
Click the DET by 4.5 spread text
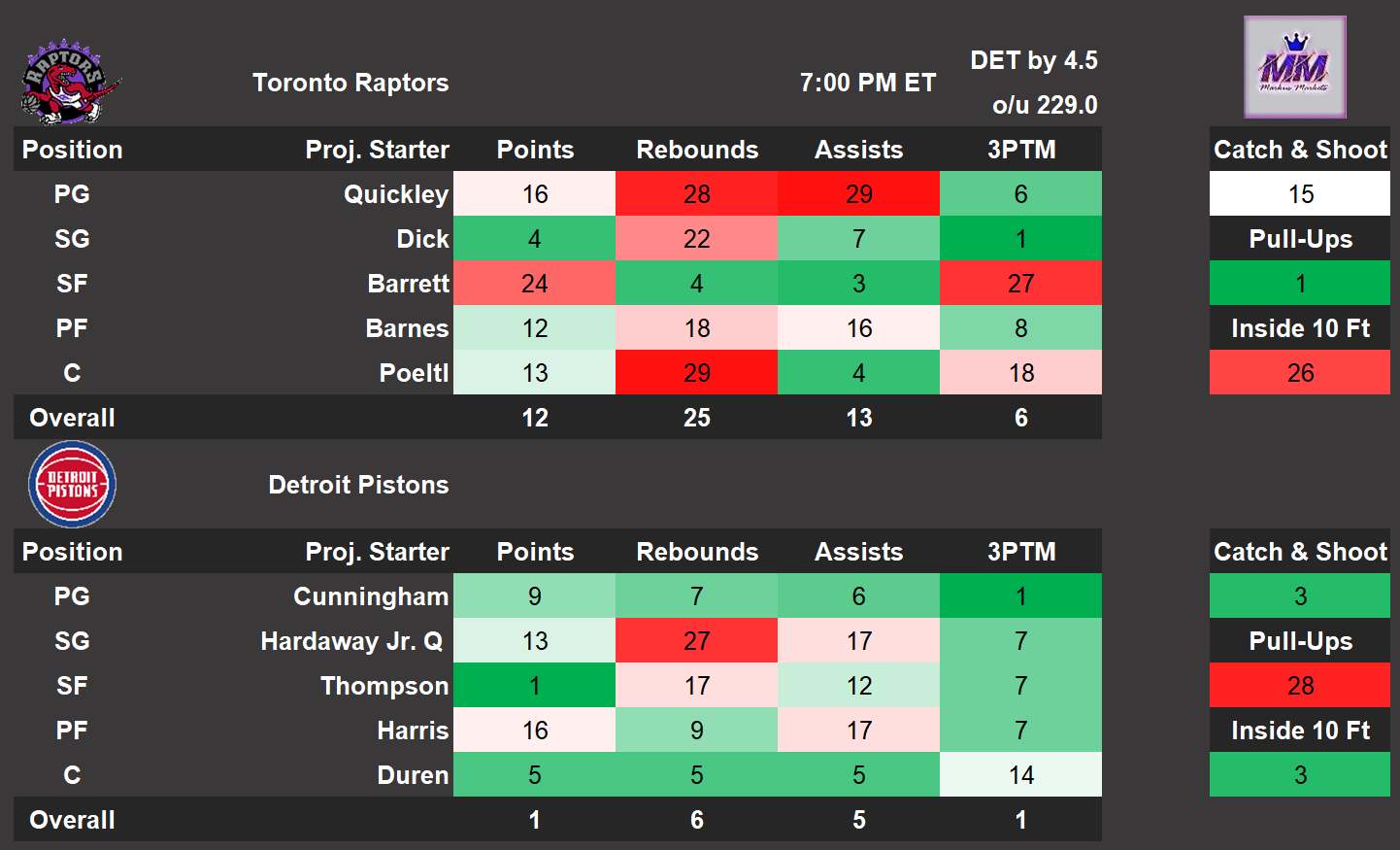click(1033, 60)
